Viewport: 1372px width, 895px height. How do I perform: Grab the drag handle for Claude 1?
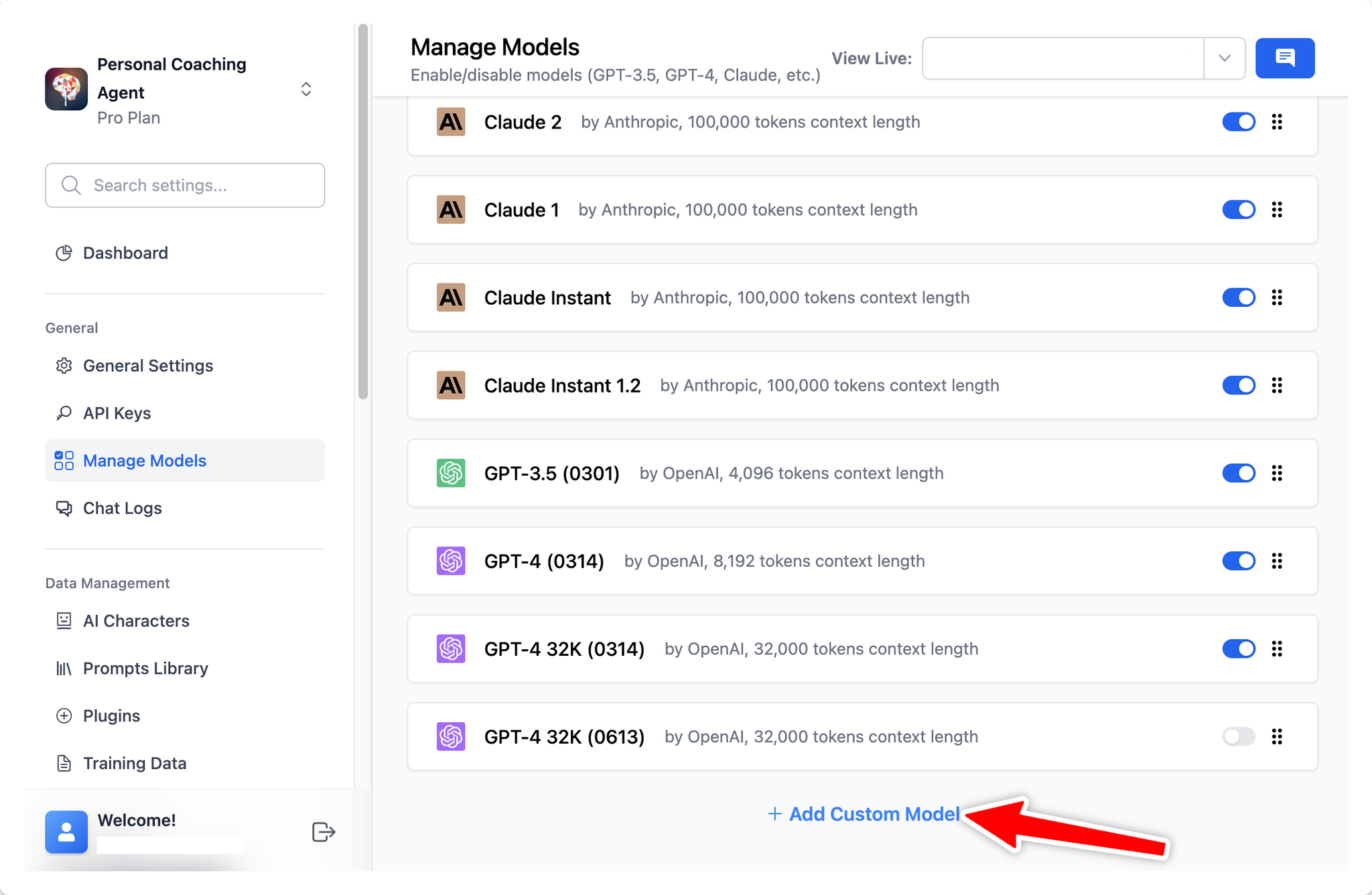(1277, 210)
